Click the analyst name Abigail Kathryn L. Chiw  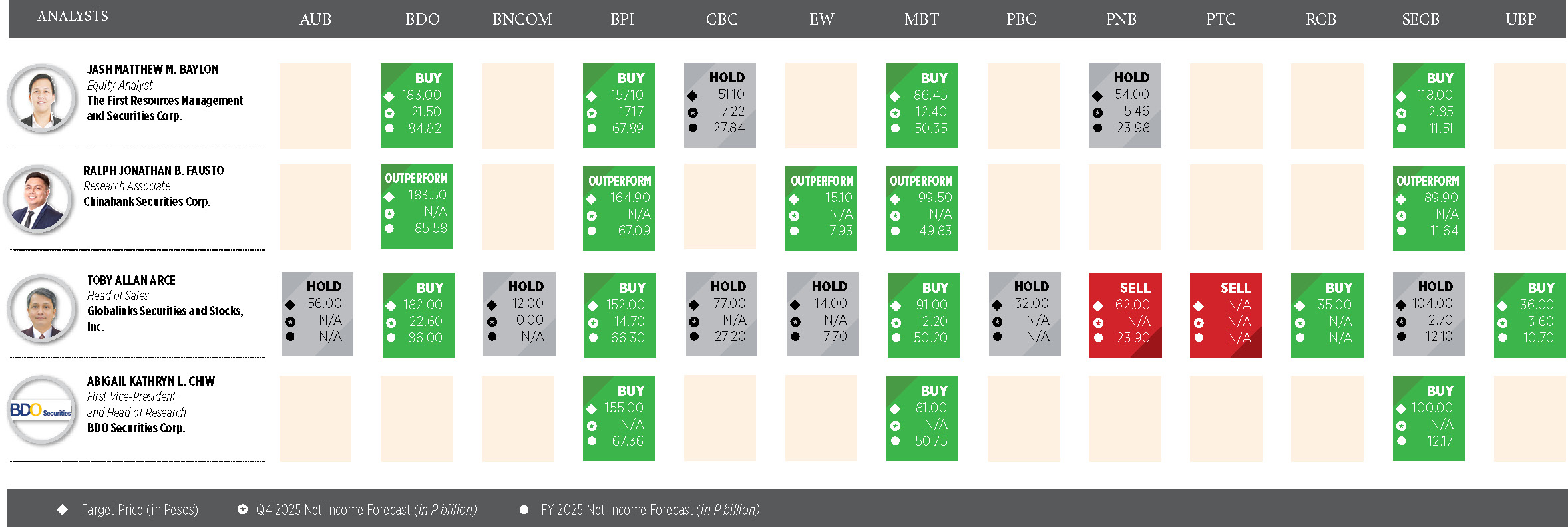[x=151, y=381]
